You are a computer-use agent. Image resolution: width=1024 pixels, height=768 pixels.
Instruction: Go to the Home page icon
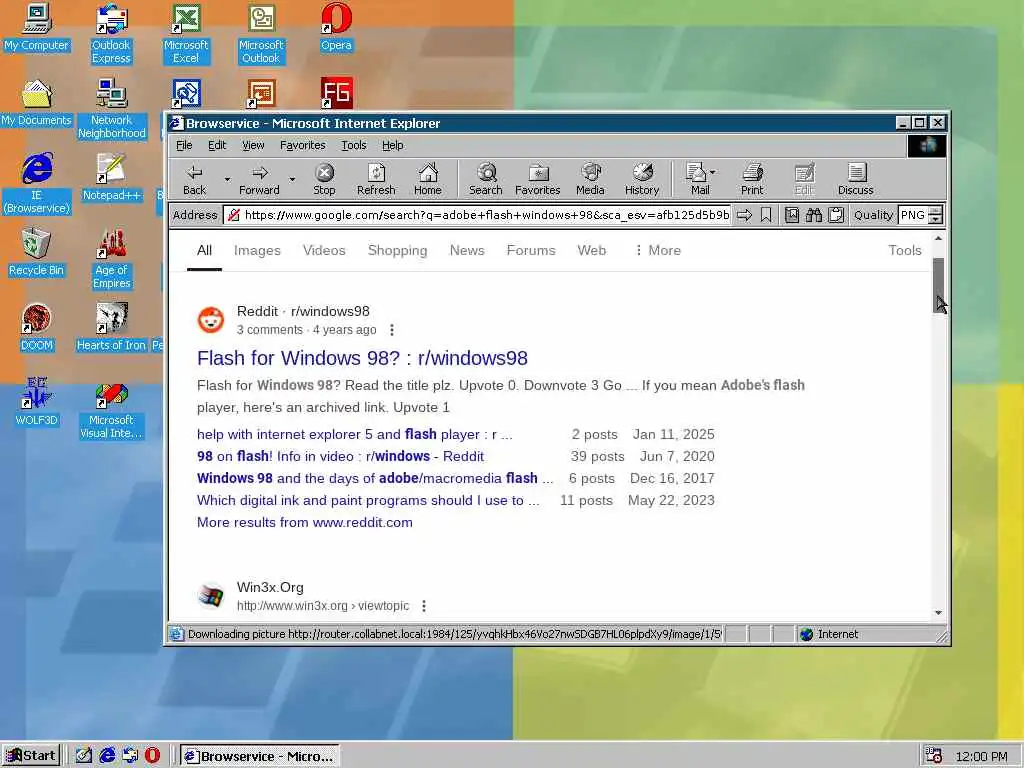[x=428, y=180]
